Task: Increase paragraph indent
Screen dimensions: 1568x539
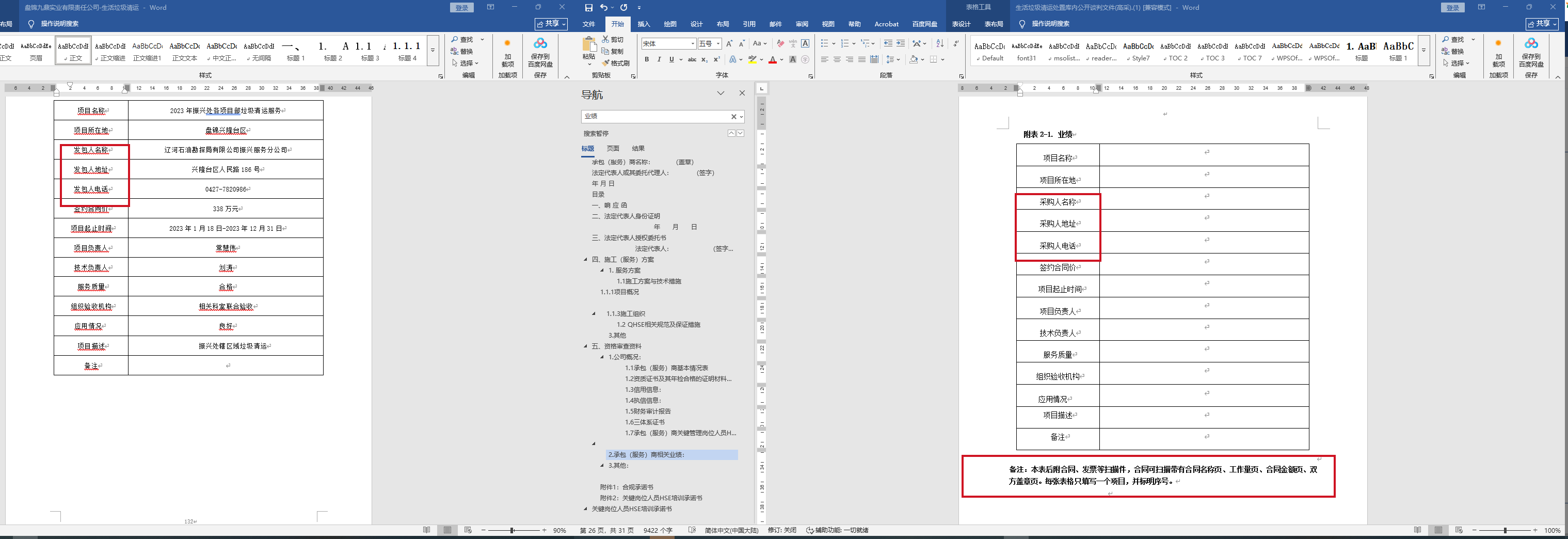Action: click(x=901, y=44)
